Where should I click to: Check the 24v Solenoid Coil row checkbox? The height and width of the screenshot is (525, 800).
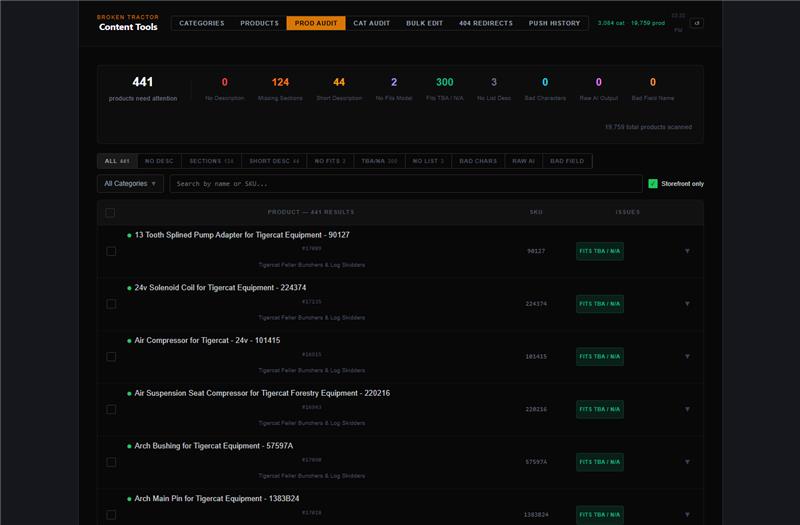click(x=111, y=304)
